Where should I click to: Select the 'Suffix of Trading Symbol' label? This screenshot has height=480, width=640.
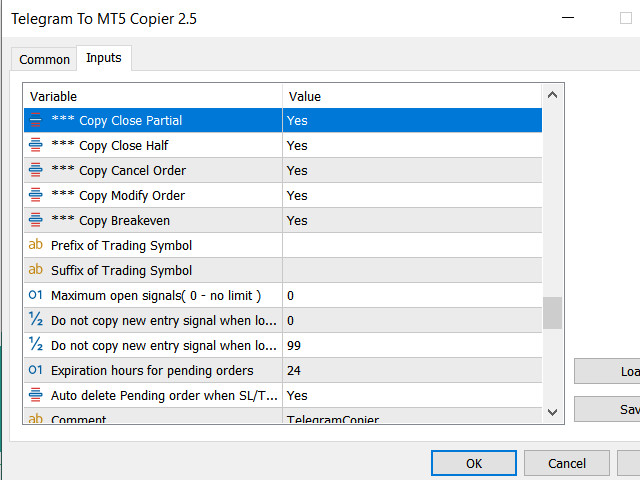point(121,270)
